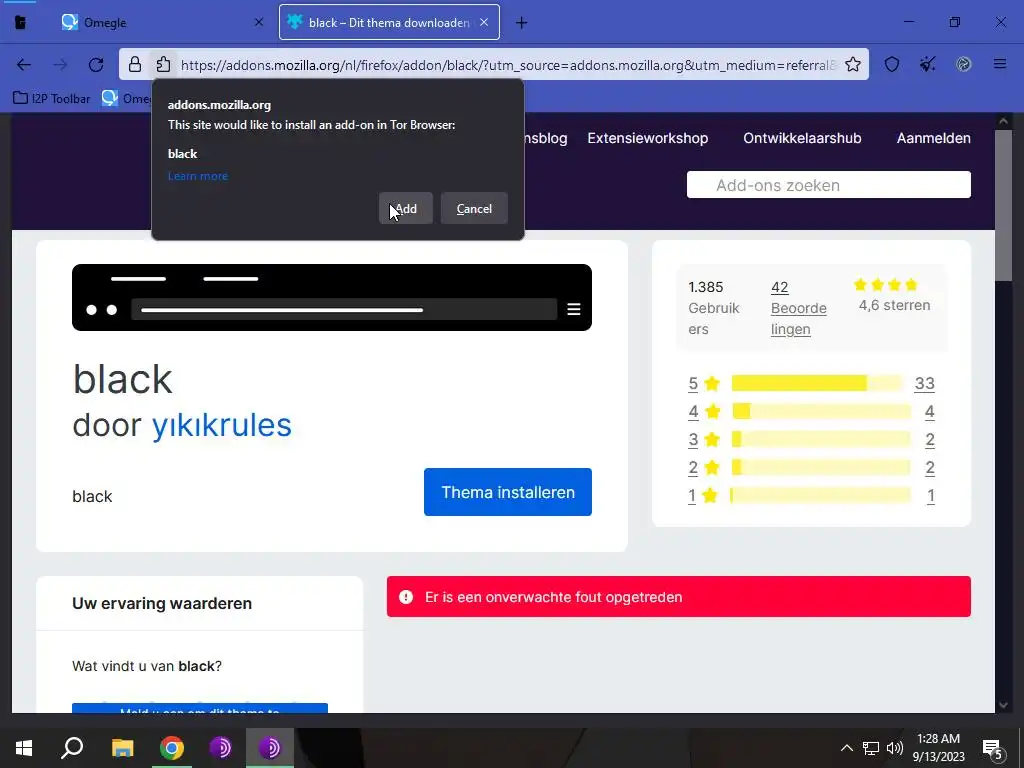Viewport: 1024px width, 768px height.
Task: Open Windows taskbar search
Action: 72,748
